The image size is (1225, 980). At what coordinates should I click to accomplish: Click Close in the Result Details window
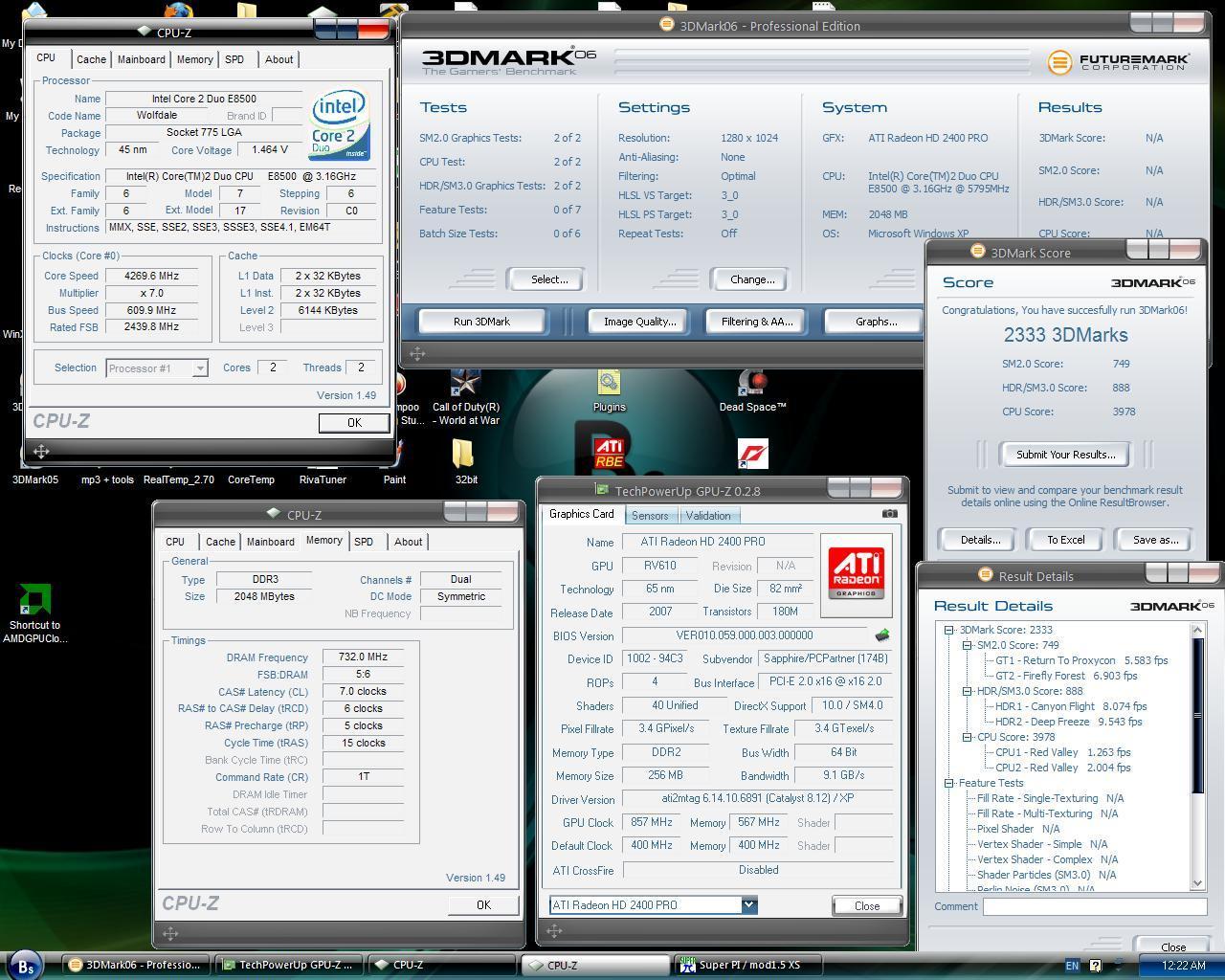(1173, 947)
